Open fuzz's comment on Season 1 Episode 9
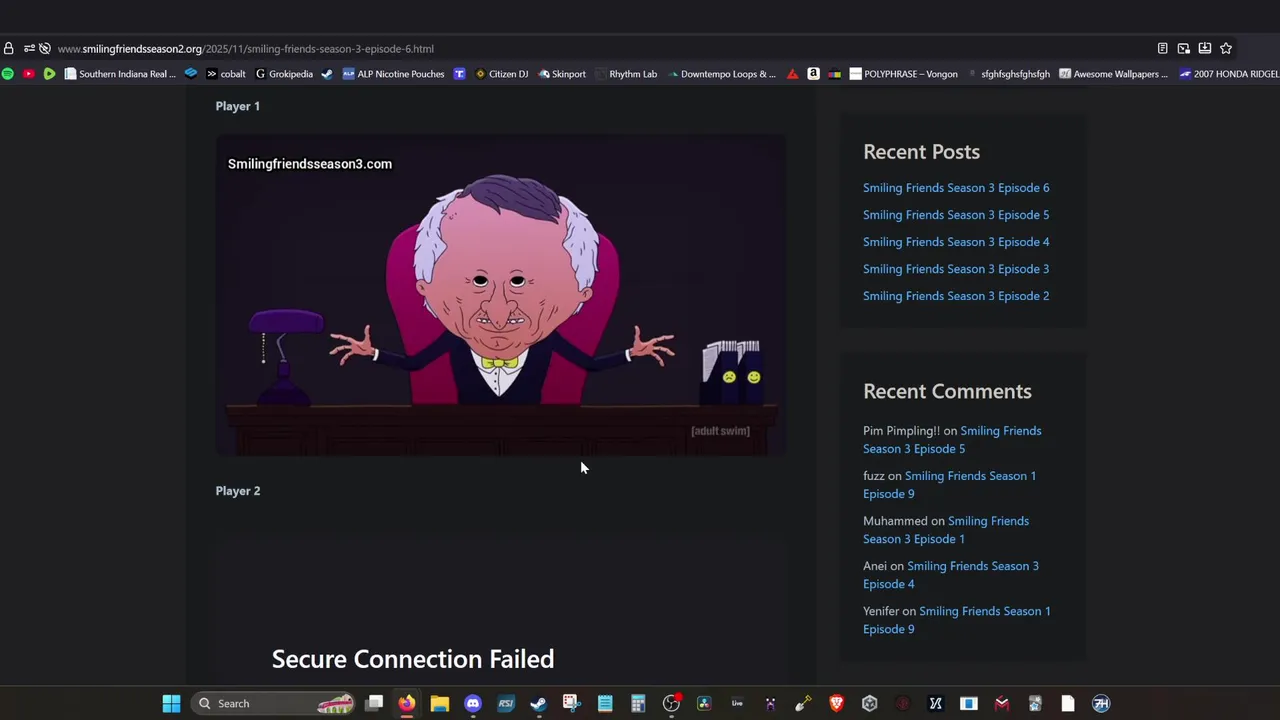The width and height of the screenshot is (1280, 720). (x=949, y=485)
